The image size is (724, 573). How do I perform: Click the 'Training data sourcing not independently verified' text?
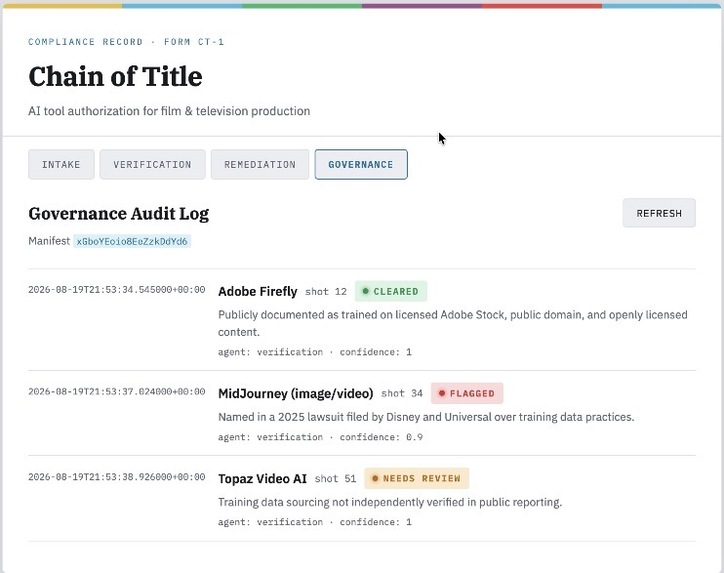(x=390, y=502)
